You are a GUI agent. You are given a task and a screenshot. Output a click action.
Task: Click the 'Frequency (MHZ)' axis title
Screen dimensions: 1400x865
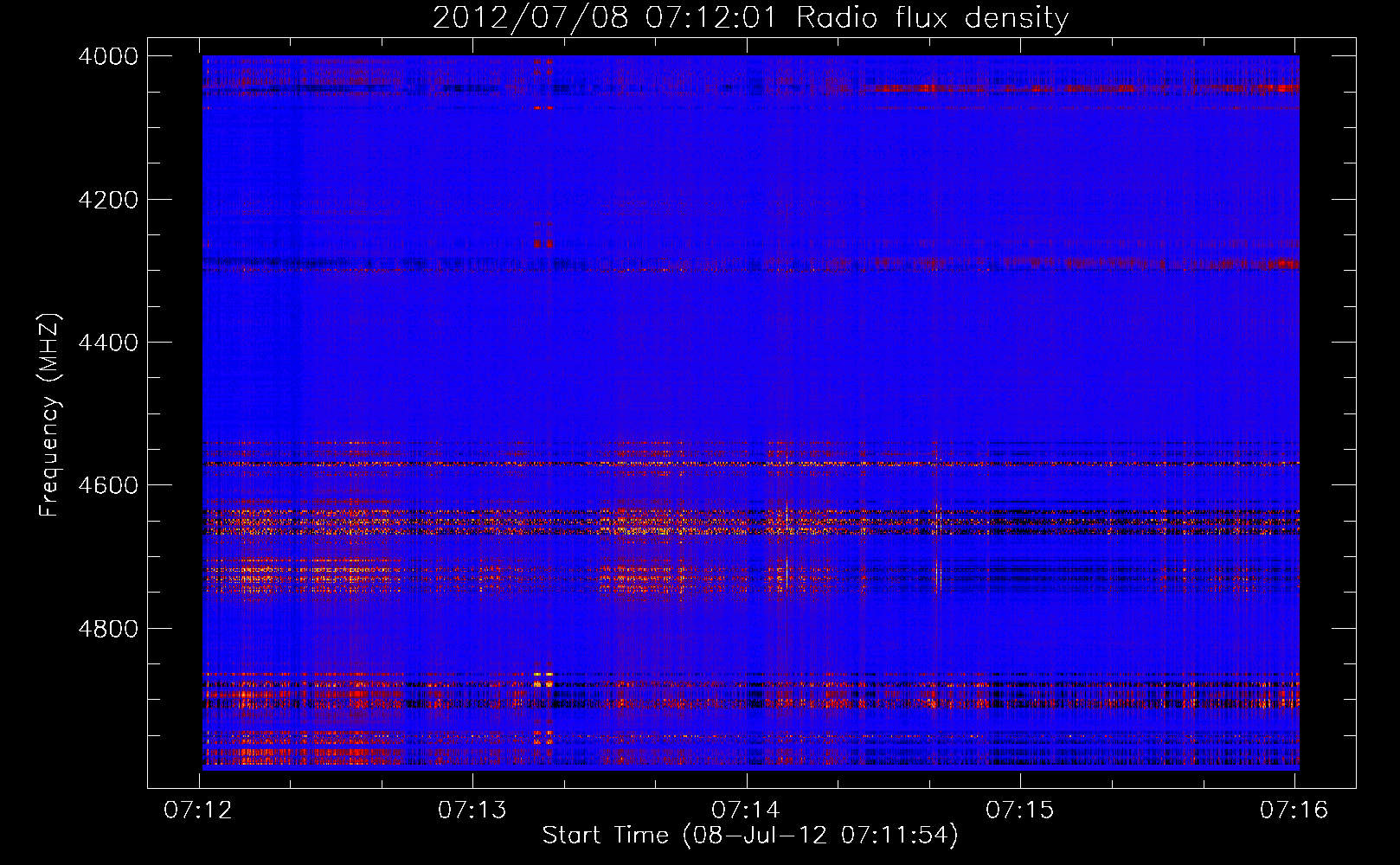(x=50, y=415)
